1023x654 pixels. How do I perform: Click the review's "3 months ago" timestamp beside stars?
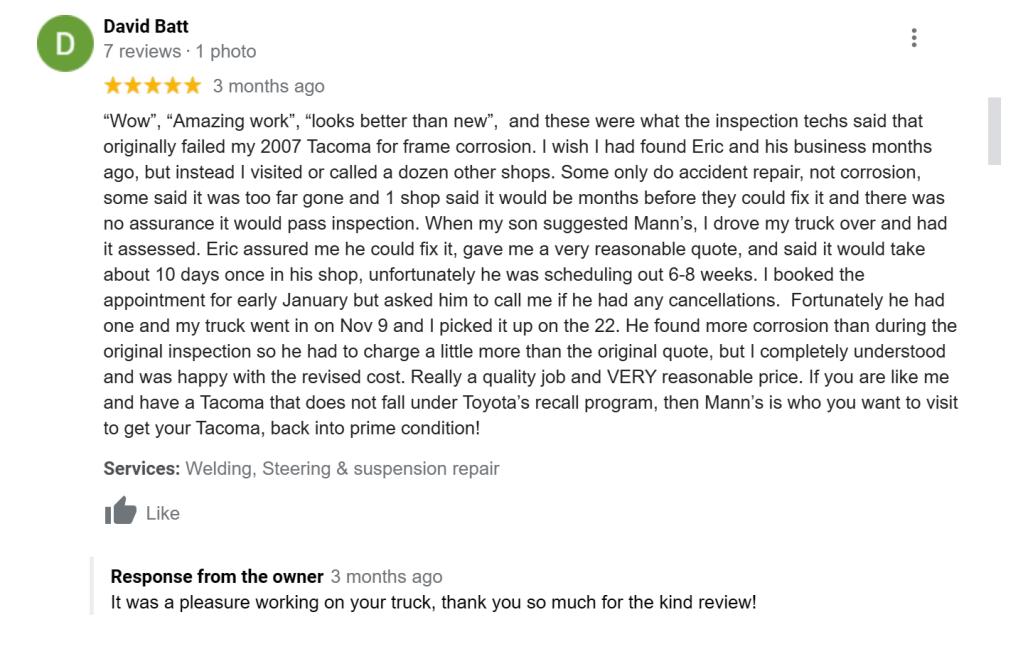pyautogui.click(x=268, y=86)
